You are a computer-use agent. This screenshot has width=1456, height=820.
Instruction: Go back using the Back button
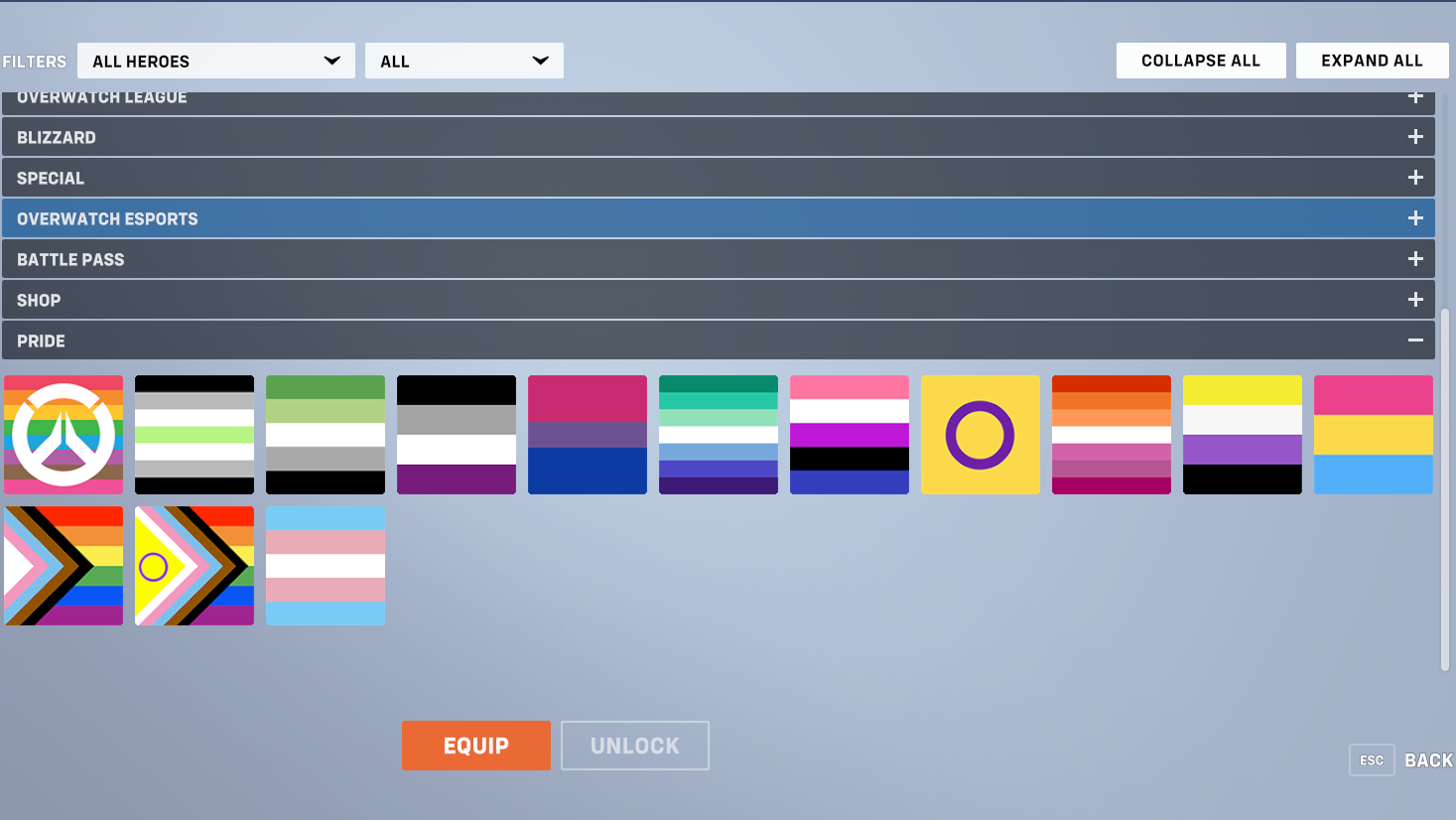tap(1428, 760)
